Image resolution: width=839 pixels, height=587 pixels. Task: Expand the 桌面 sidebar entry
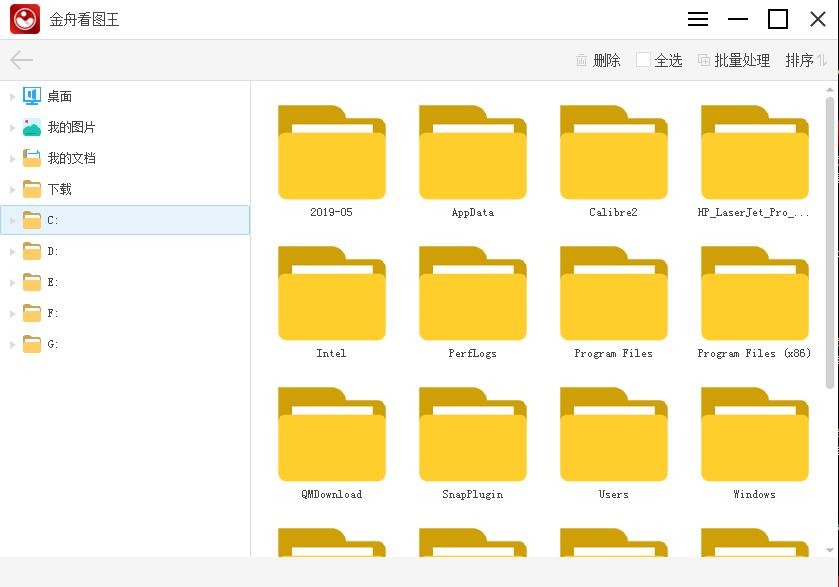(x=11, y=95)
